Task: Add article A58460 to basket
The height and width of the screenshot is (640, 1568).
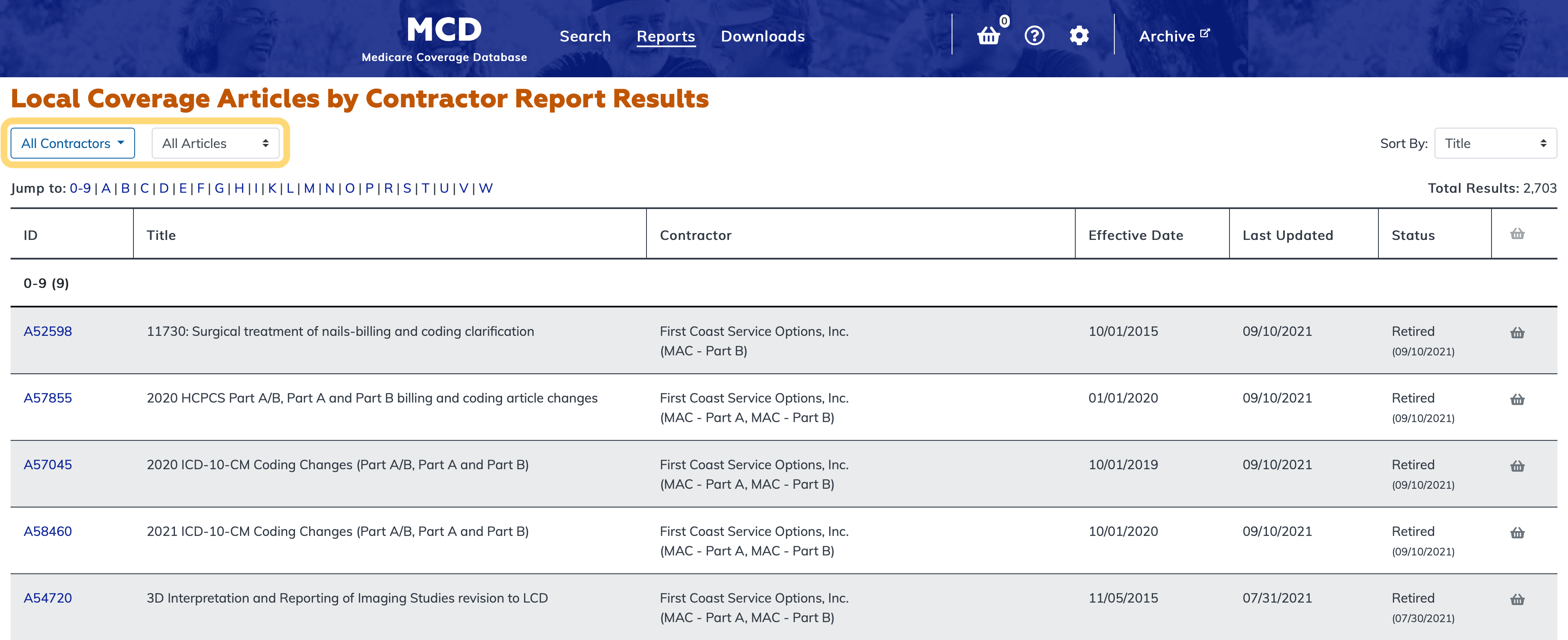Action: (x=1517, y=533)
